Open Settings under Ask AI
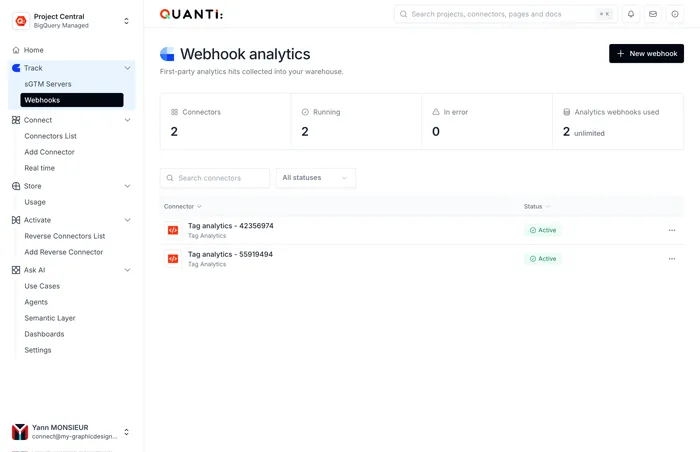The height and width of the screenshot is (452, 700). click(38, 350)
